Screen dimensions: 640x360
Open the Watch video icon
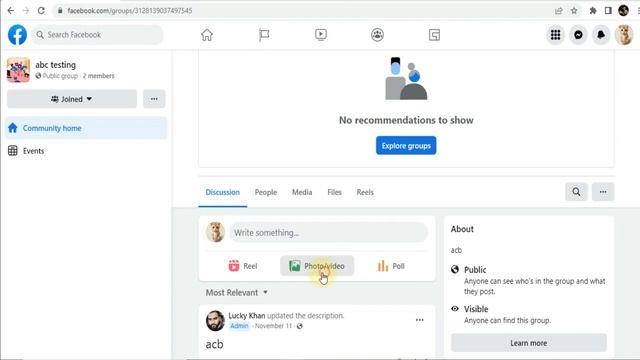point(321,35)
